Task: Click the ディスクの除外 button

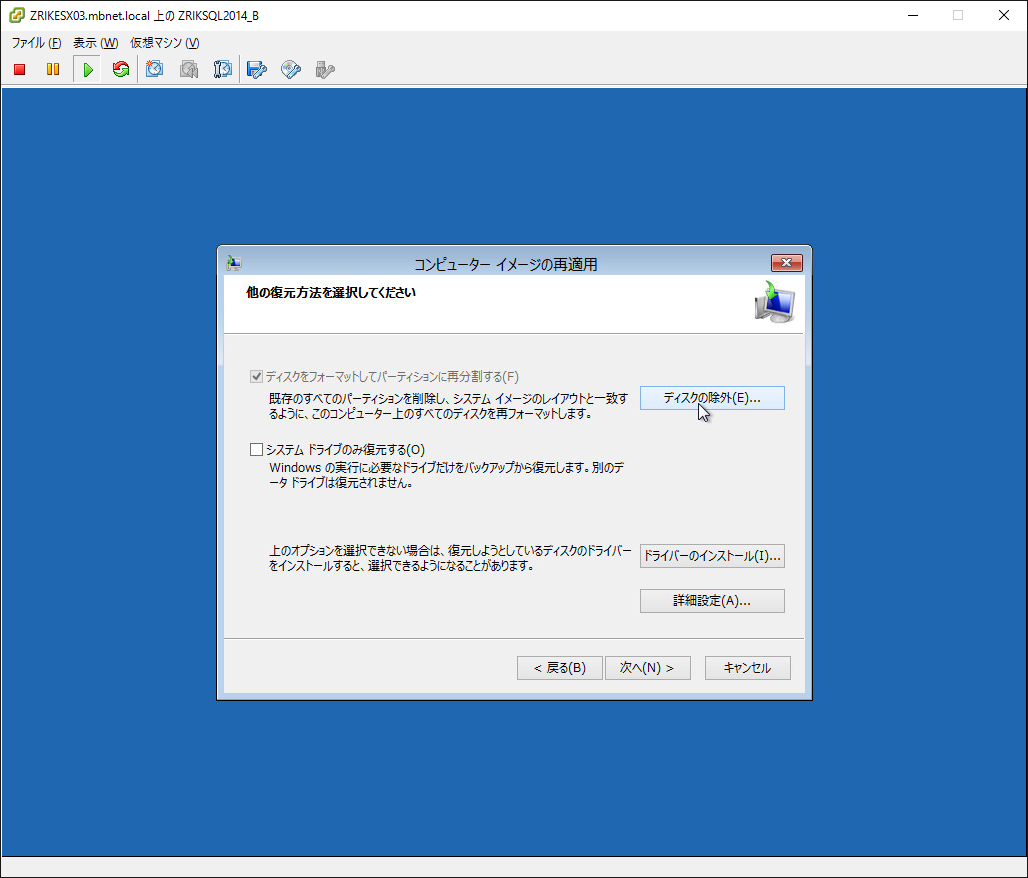Action: [712, 398]
